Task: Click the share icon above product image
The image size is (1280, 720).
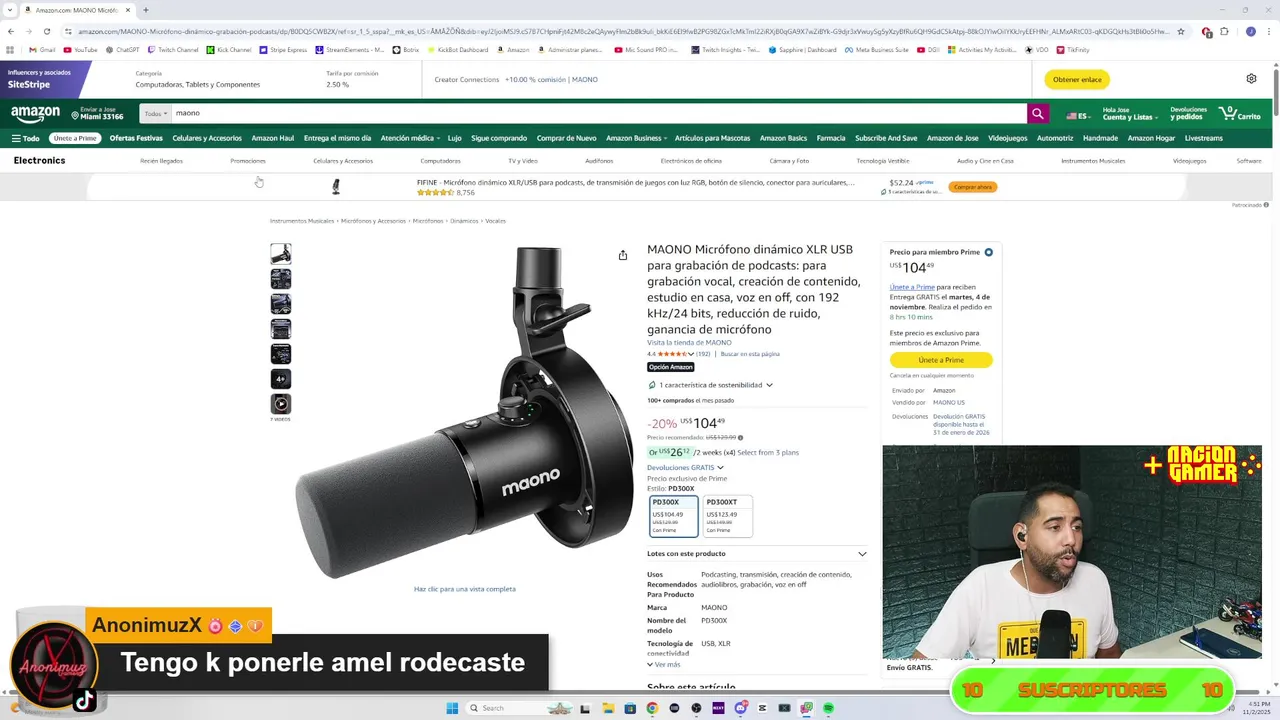Action: (623, 255)
